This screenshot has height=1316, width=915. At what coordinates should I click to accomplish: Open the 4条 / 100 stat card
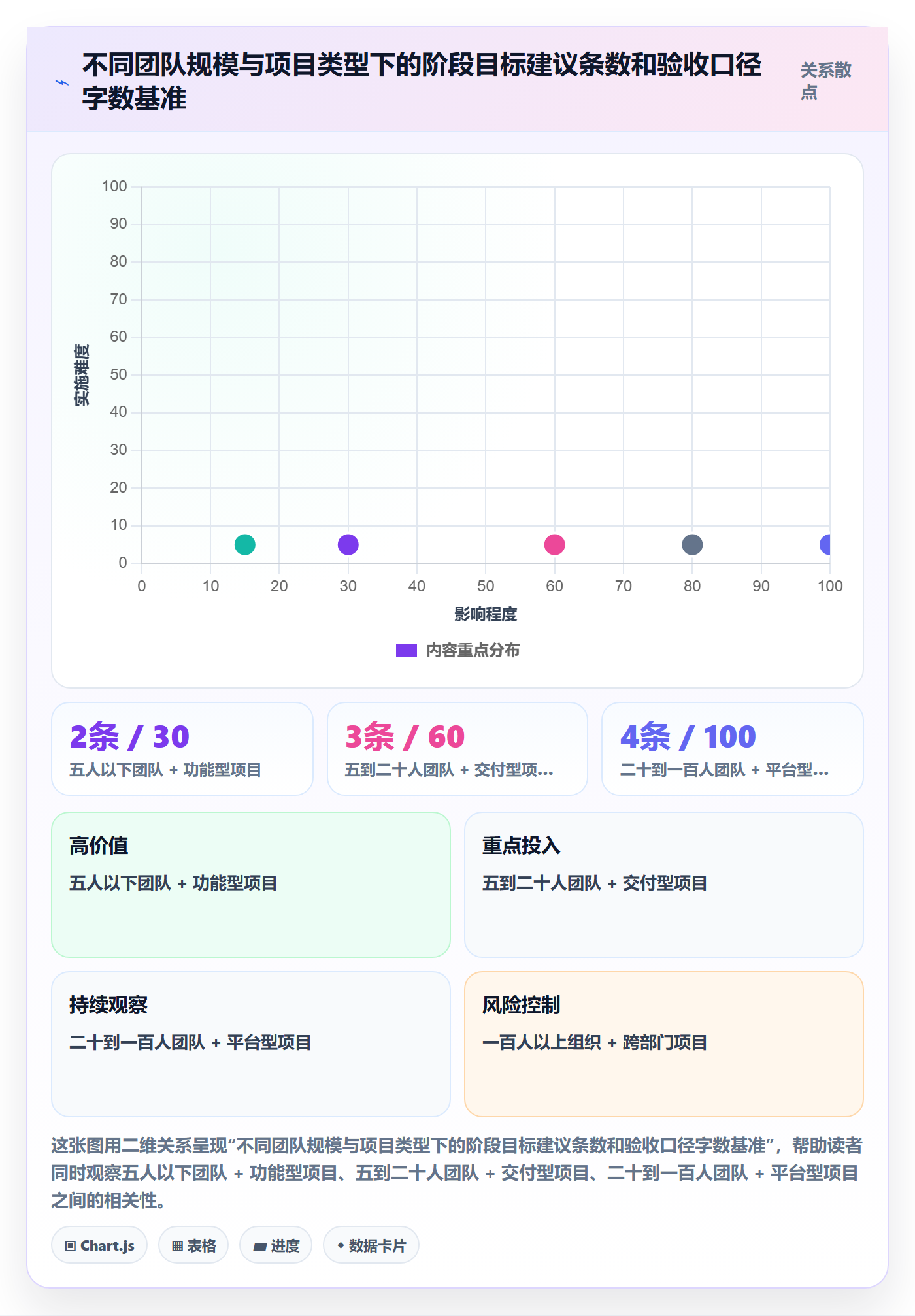point(733,749)
